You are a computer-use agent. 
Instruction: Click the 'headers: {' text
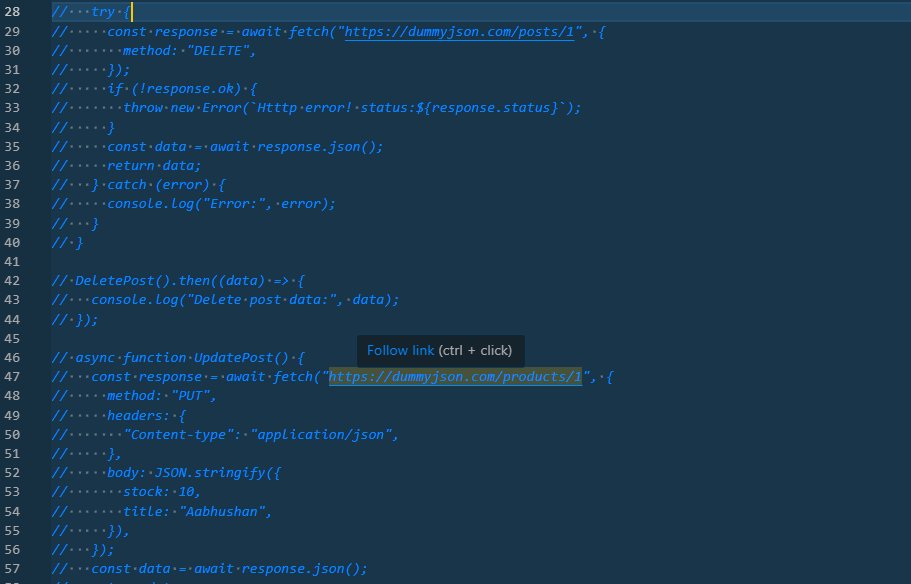pos(146,415)
